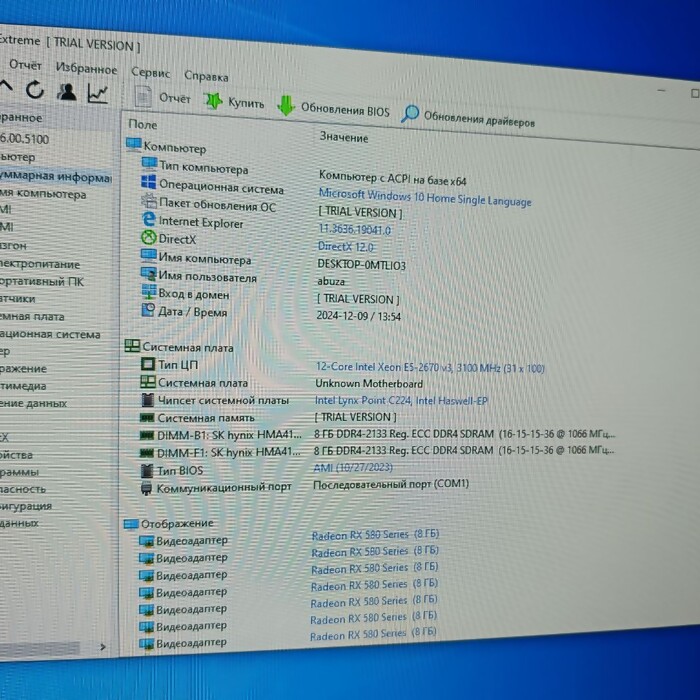Open the 12-Core Intel Xeon E5-2670 v3 link

[430, 367]
